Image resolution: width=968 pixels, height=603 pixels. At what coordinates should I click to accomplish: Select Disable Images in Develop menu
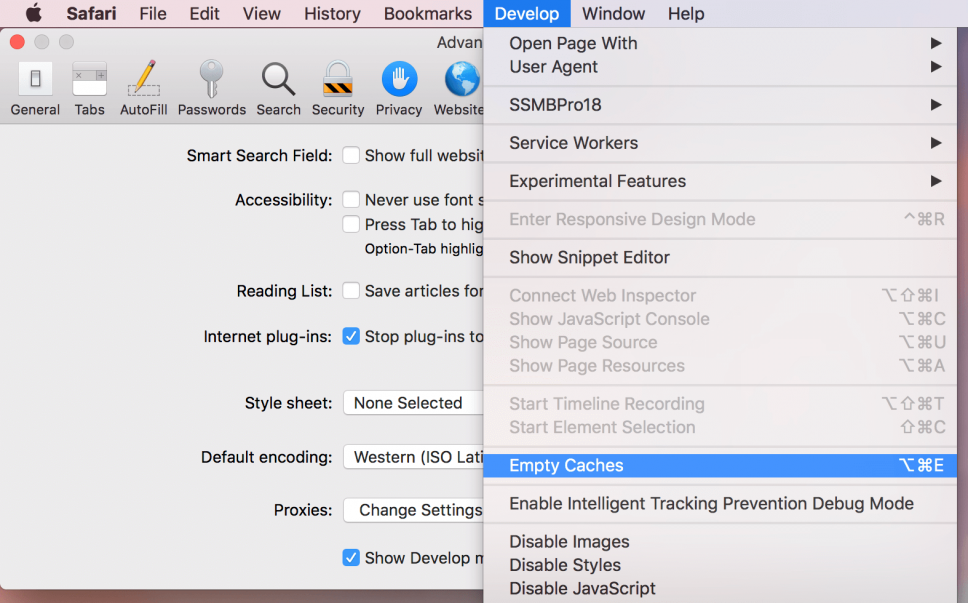pyautogui.click(x=720, y=542)
